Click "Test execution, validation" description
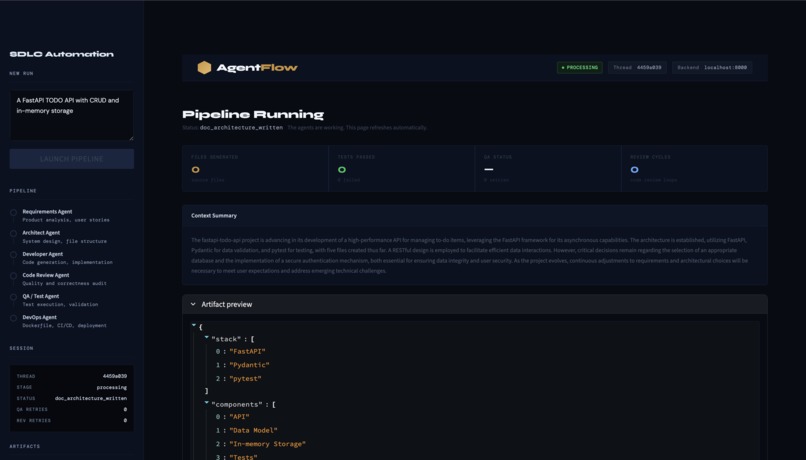Screen dimensions: 806x460 (x=60, y=304)
